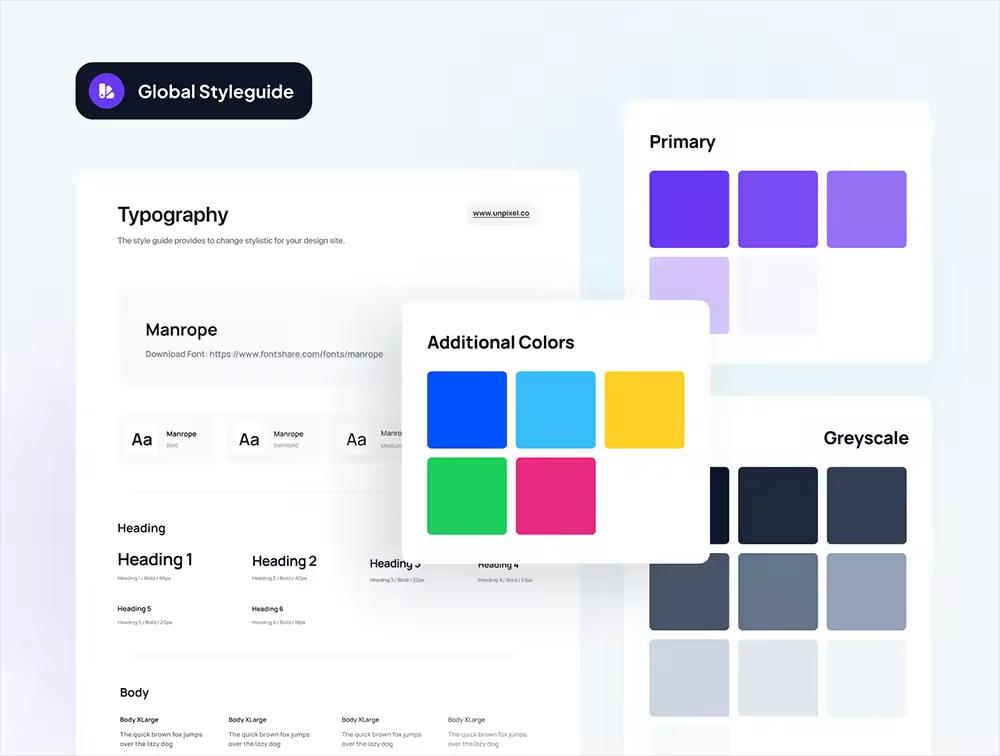Select the rightmost swatch in Greyscale's top row
Screen dimensions: 1000x756
[866, 505]
